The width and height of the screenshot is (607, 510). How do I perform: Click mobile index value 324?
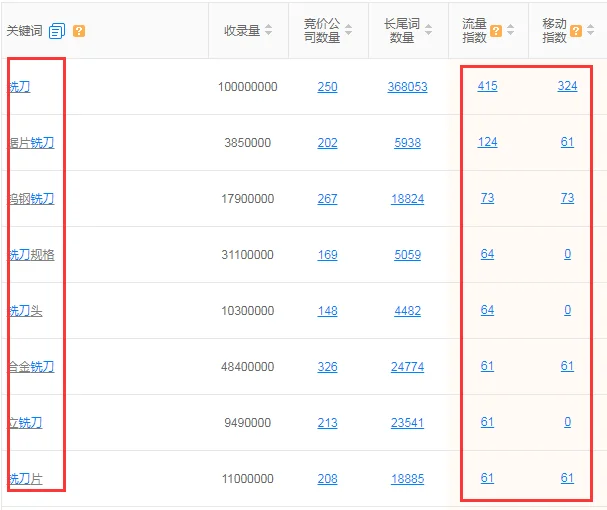point(567,87)
